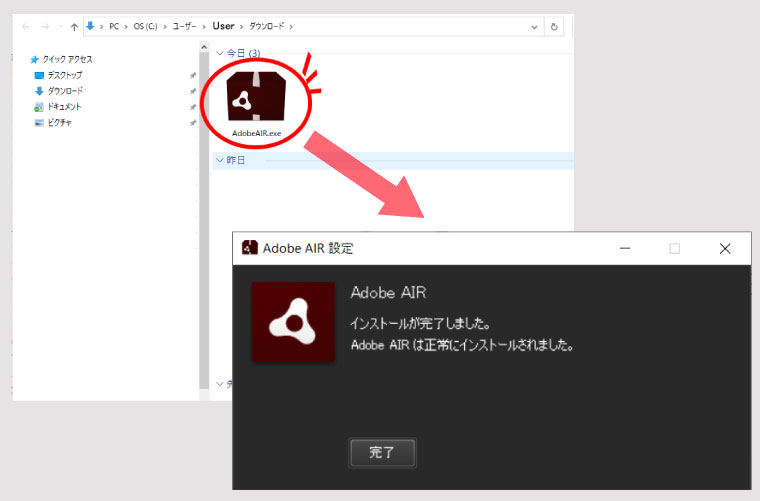Collapse the 今日 (3) file group
The height and width of the screenshot is (501, 760).
tap(220, 52)
